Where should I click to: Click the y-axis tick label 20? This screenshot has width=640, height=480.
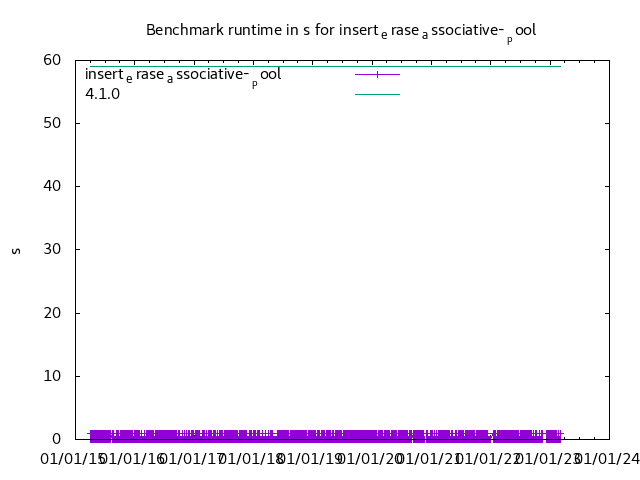tap(52, 313)
